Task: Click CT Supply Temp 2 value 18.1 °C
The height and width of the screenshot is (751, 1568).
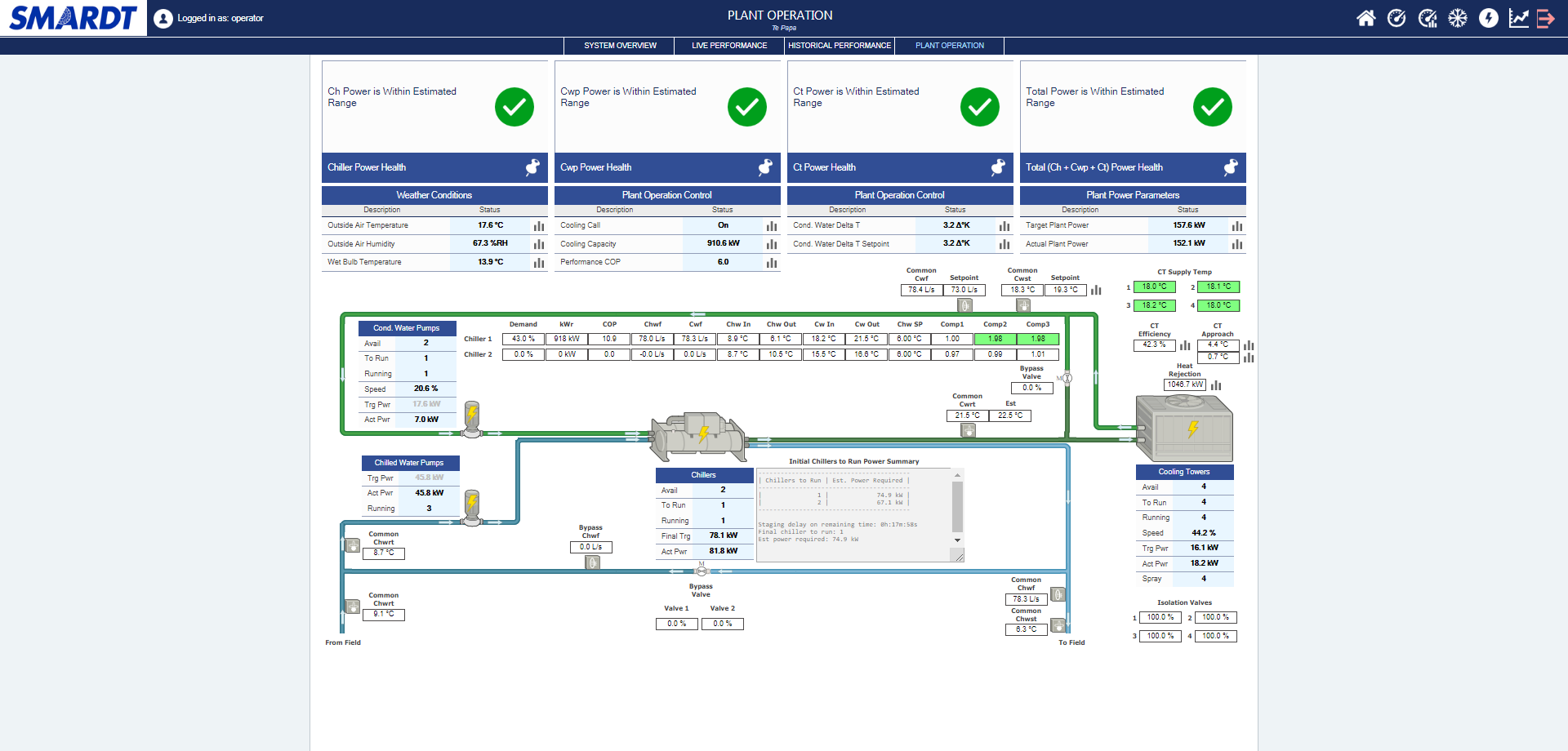Action: 1218,287
